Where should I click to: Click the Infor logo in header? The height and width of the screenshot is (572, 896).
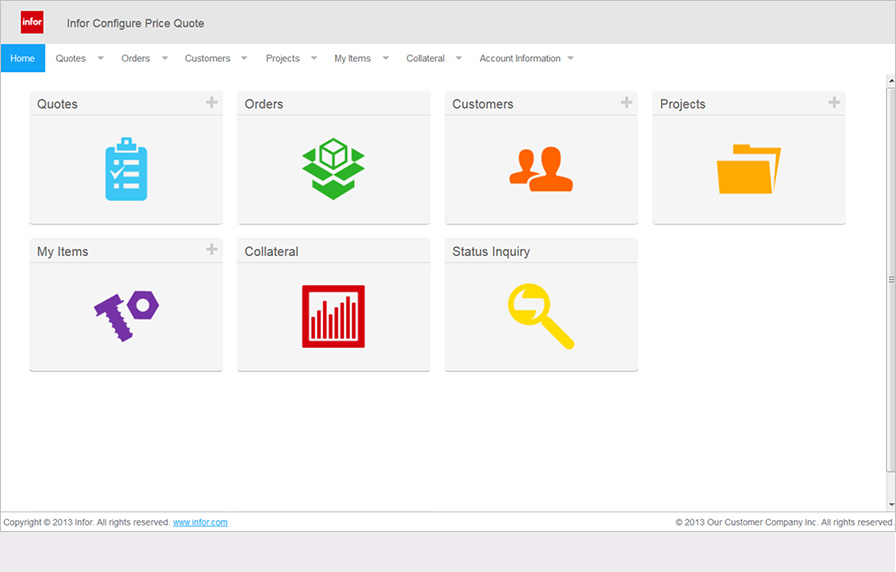(x=32, y=22)
